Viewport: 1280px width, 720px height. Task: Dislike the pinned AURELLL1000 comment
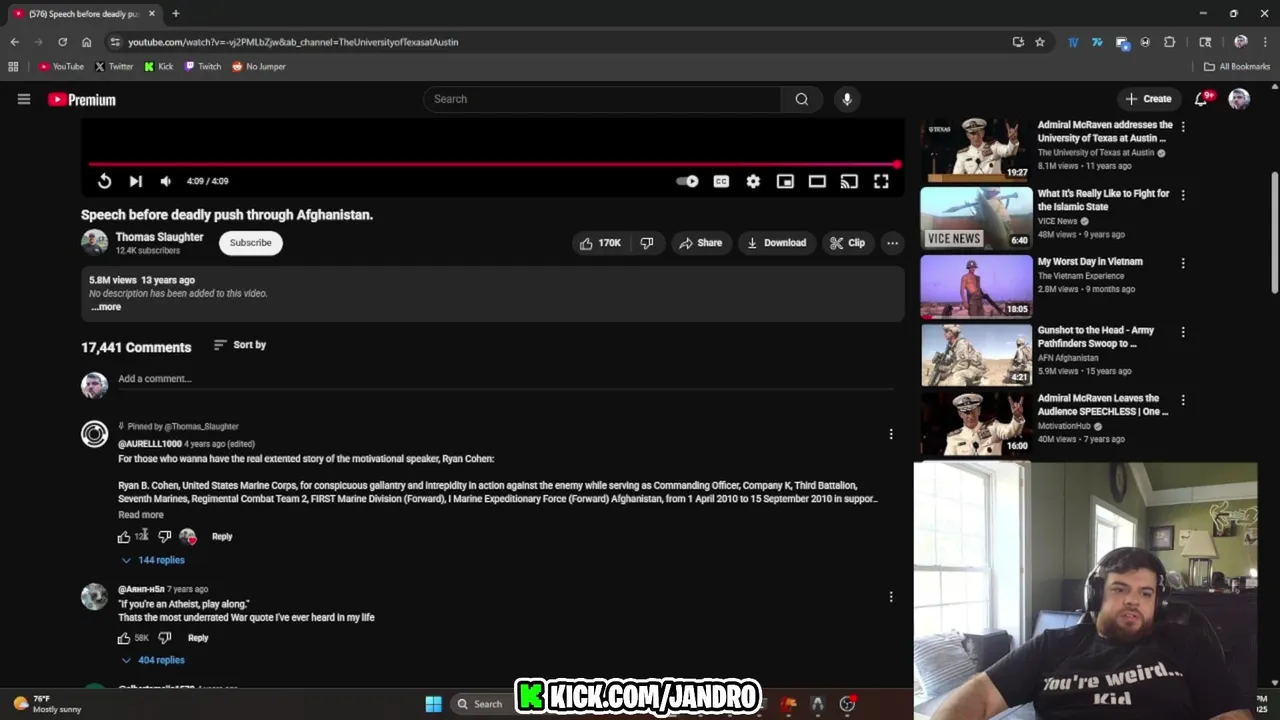164,537
